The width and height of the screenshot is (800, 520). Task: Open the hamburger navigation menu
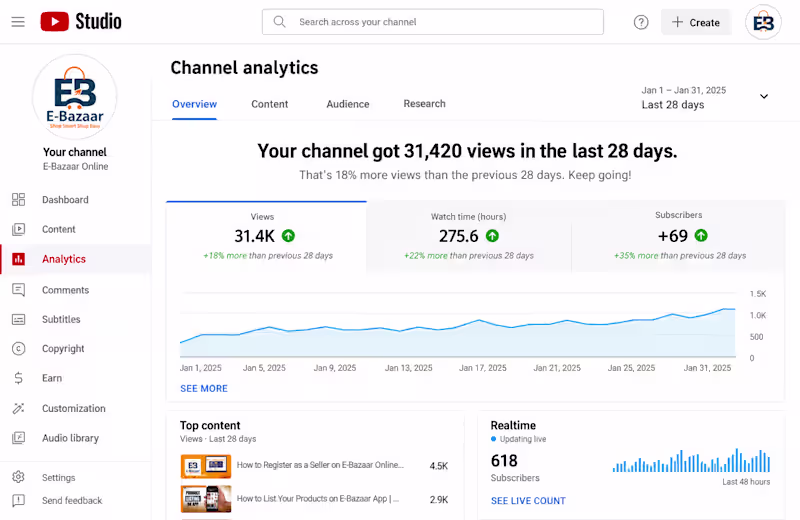coord(18,22)
